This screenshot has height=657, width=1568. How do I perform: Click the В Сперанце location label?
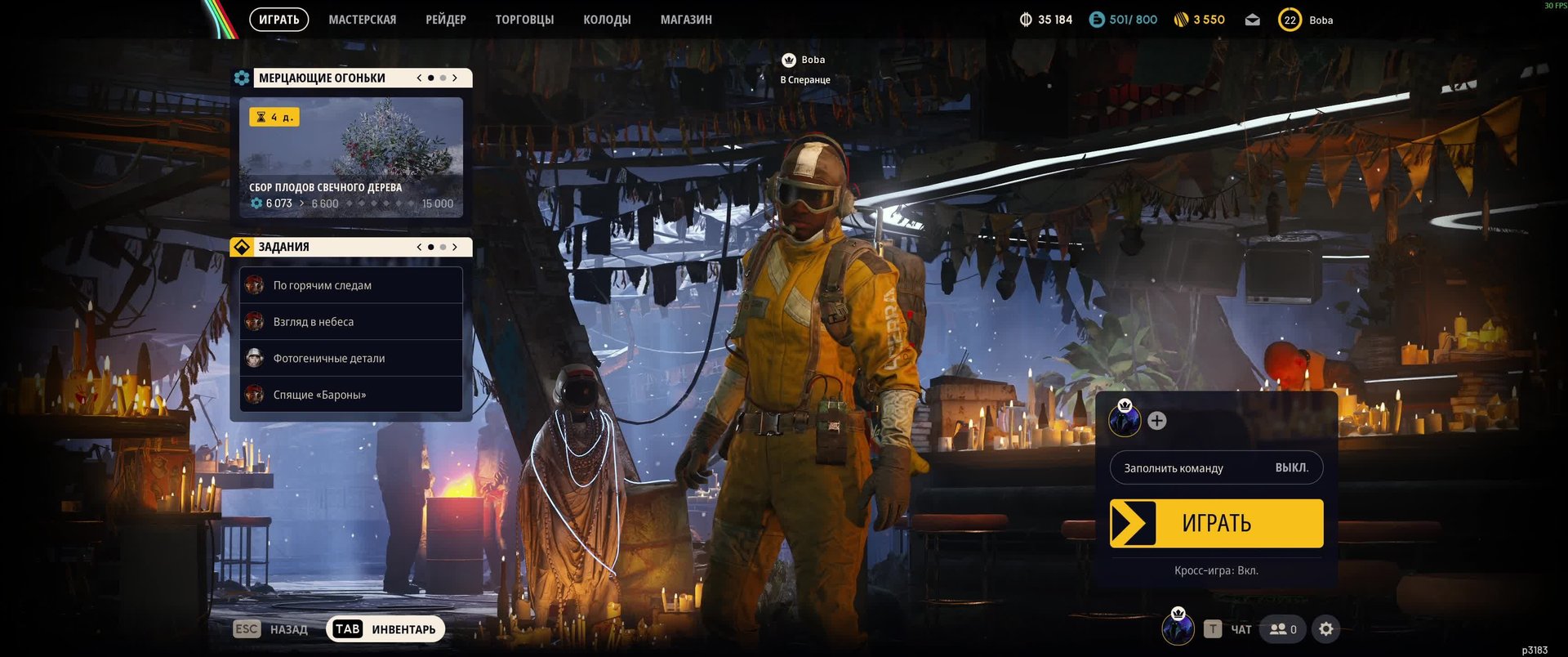(805, 80)
